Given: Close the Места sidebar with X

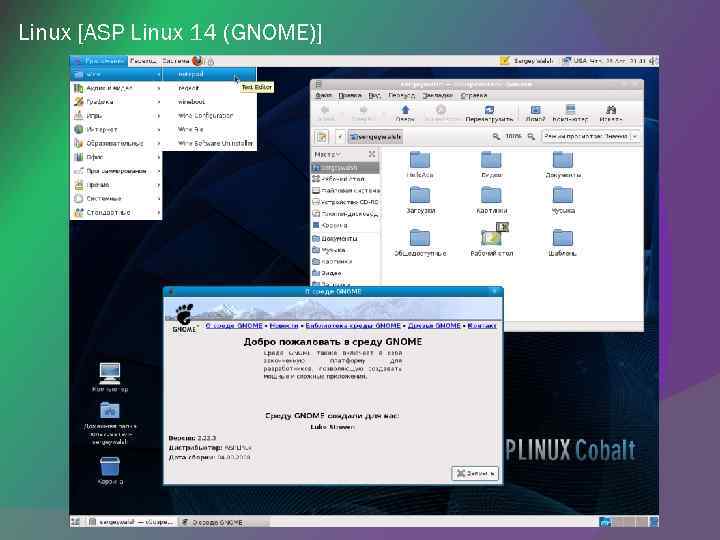Looking at the screenshot, I should (x=371, y=154).
